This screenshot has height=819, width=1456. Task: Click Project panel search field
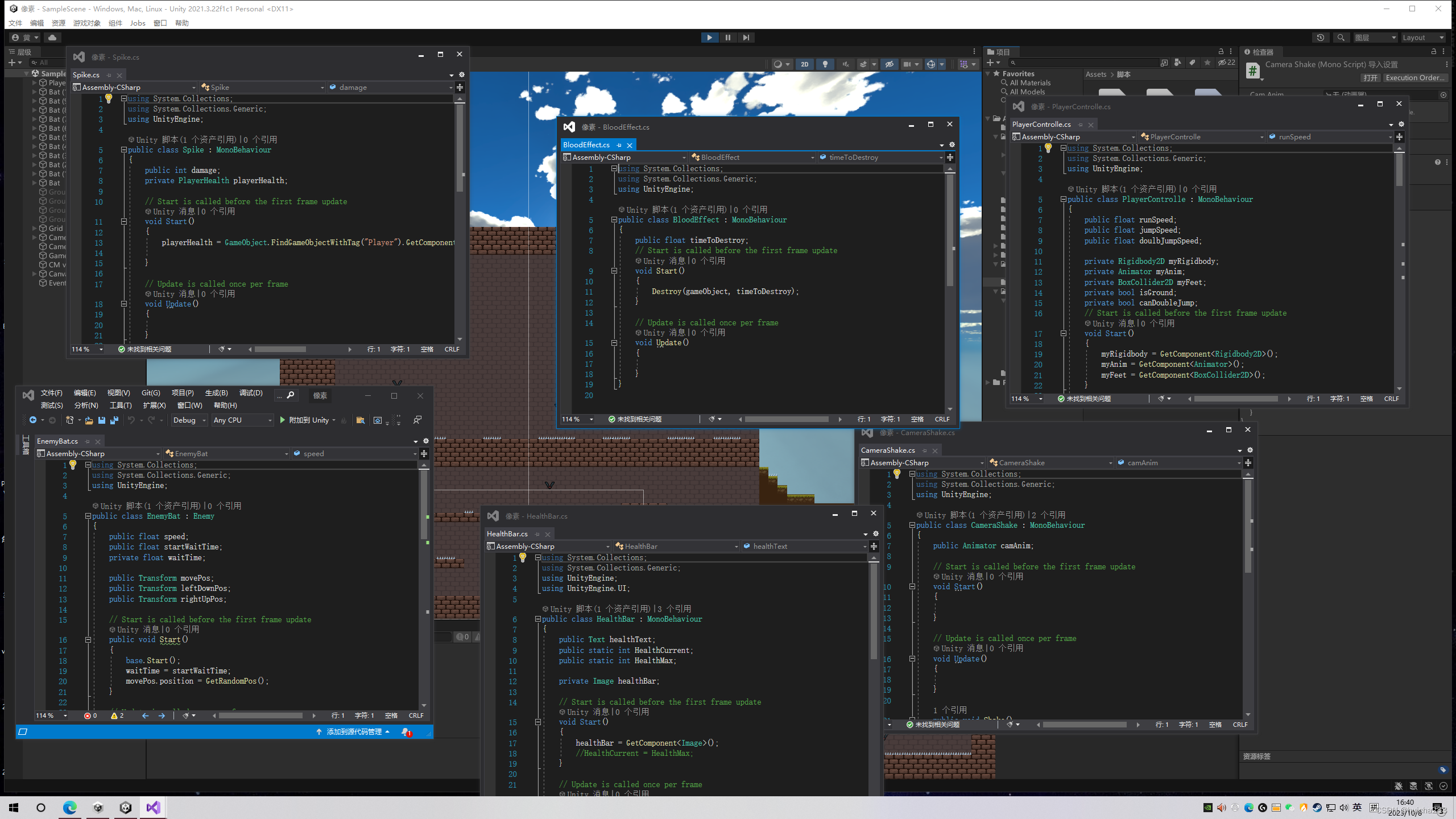(1083, 63)
